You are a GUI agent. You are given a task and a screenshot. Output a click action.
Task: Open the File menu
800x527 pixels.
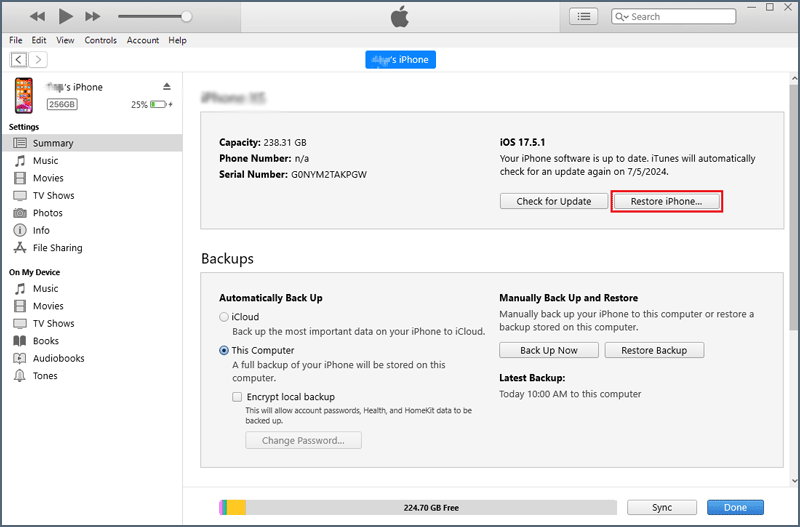(x=15, y=40)
